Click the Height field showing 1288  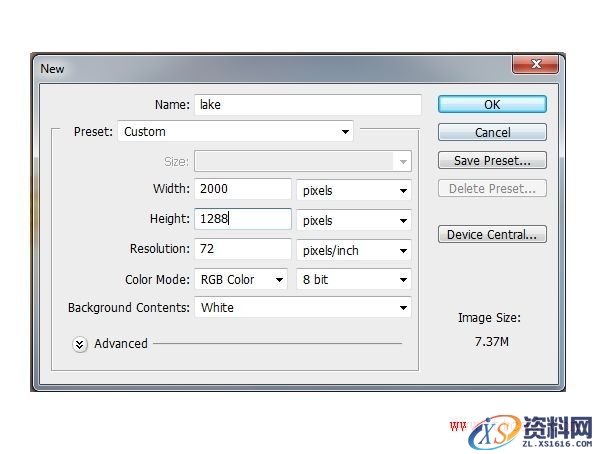tap(242, 220)
